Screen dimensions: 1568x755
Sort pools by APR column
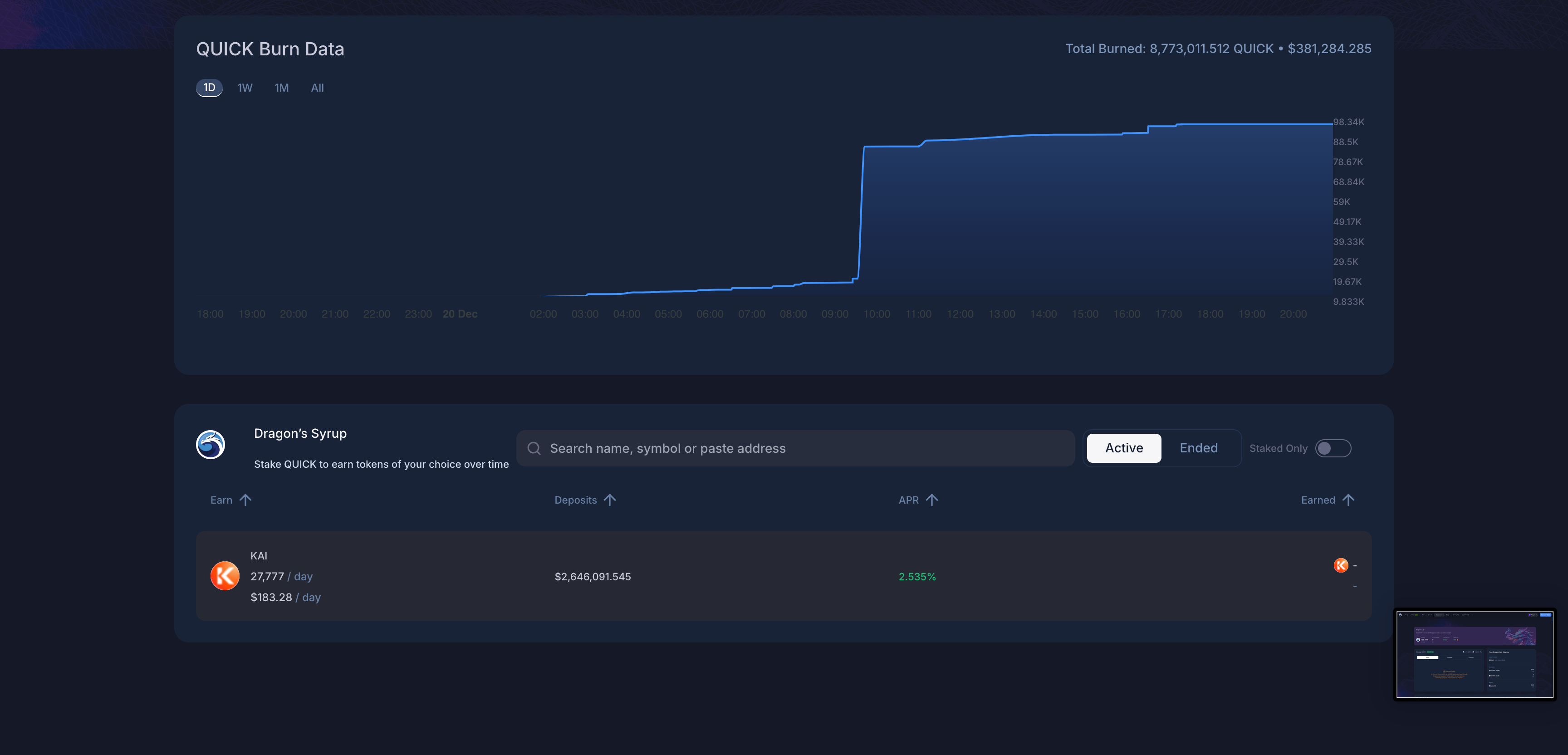918,500
